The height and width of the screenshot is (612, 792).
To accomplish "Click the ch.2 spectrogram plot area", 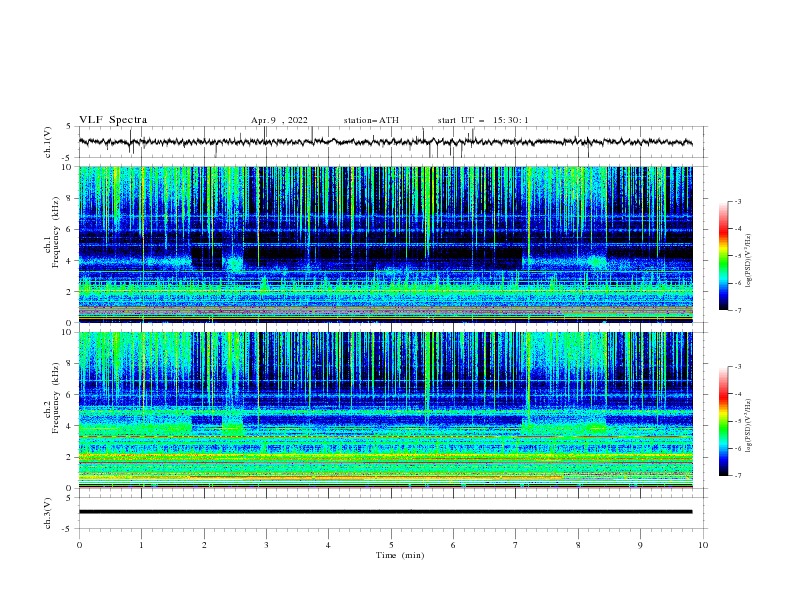I will pyautogui.click(x=386, y=410).
